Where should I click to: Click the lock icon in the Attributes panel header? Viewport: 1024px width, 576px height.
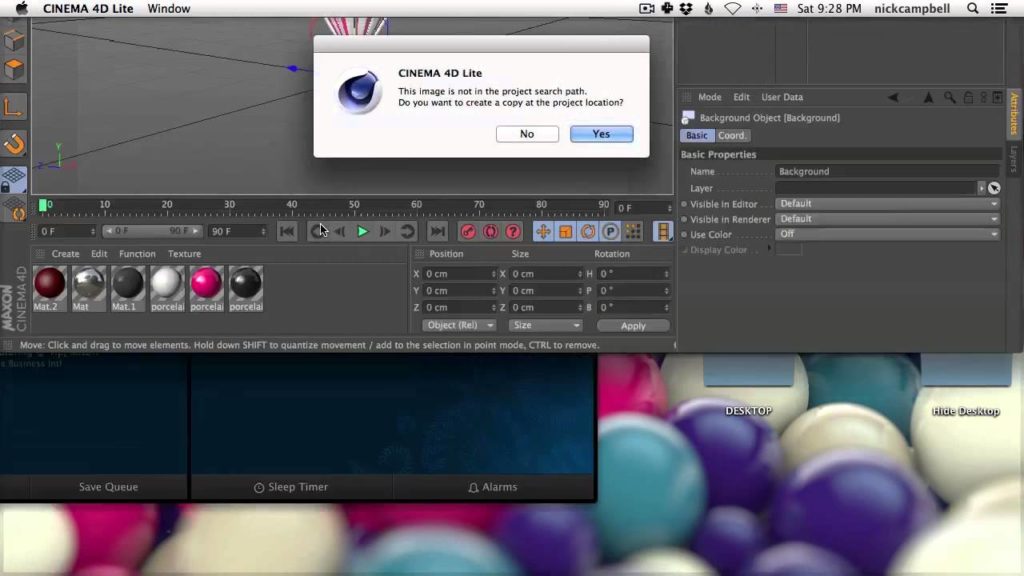coord(968,97)
